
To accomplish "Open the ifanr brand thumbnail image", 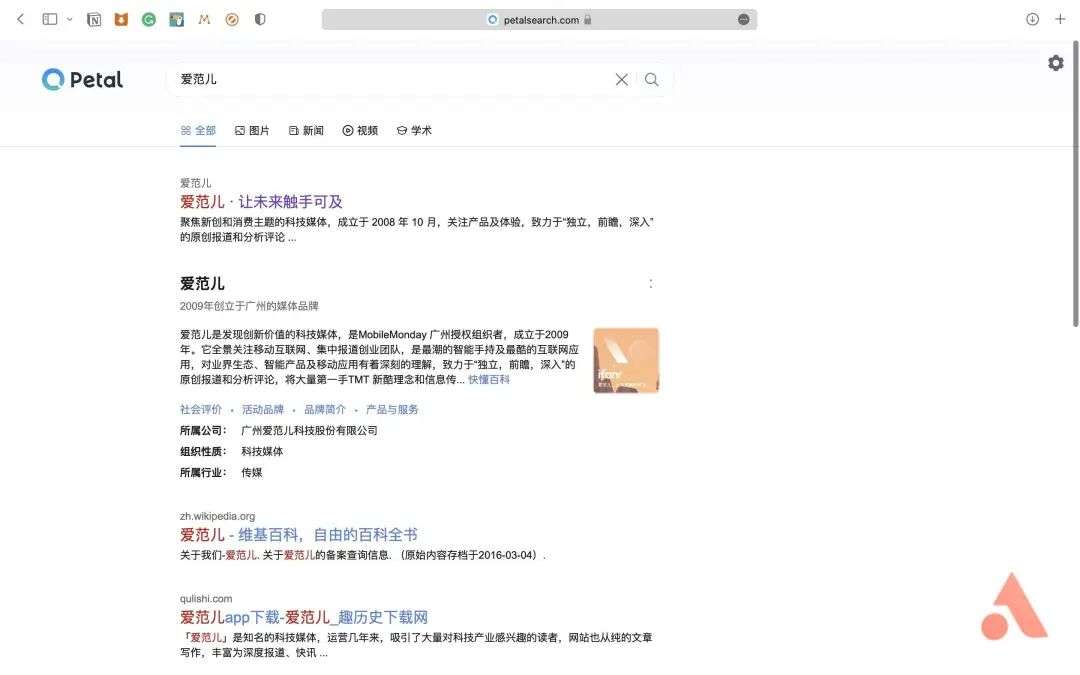I will coord(626,360).
